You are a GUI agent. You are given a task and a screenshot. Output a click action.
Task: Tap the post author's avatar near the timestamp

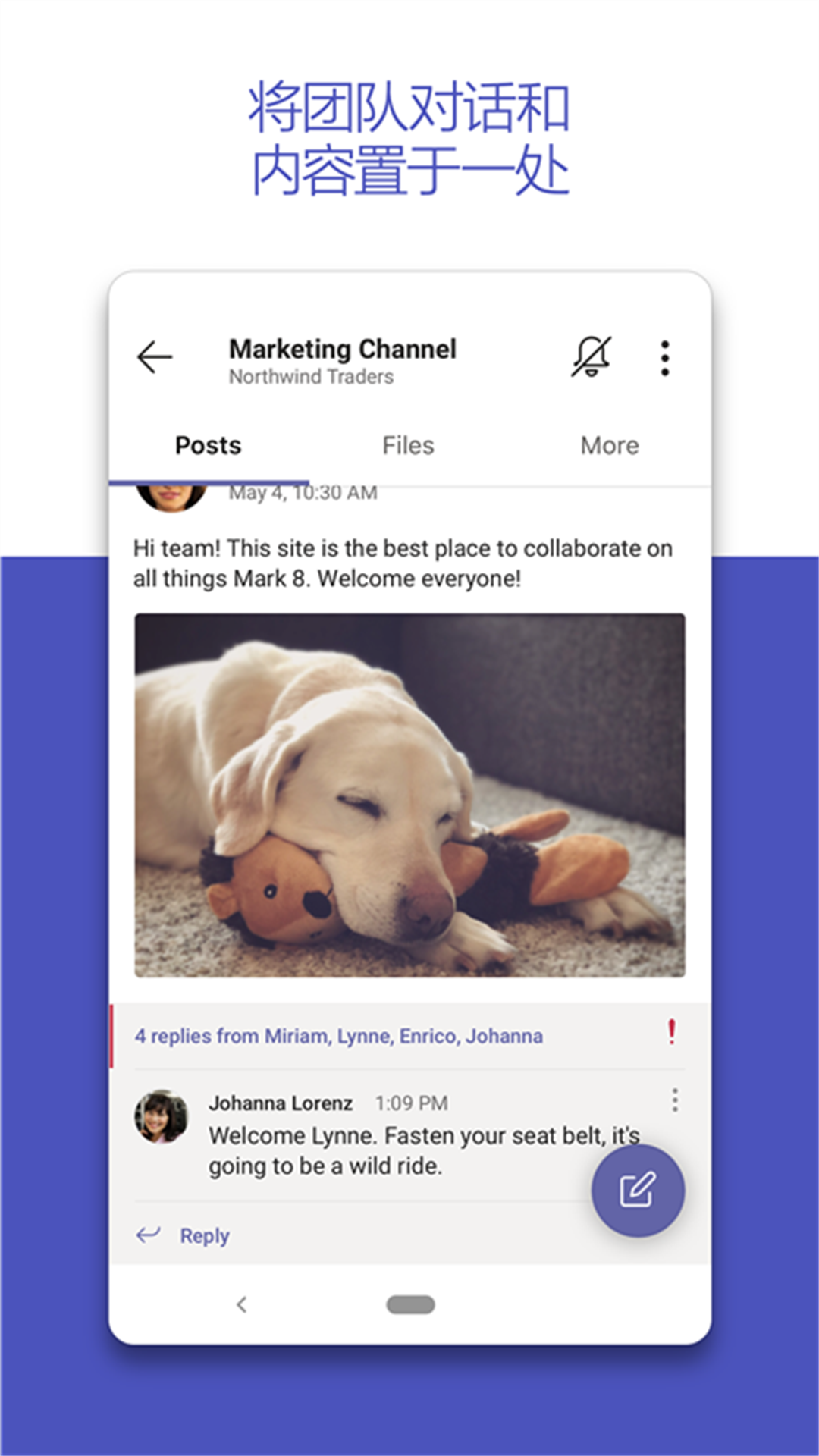[x=171, y=497]
